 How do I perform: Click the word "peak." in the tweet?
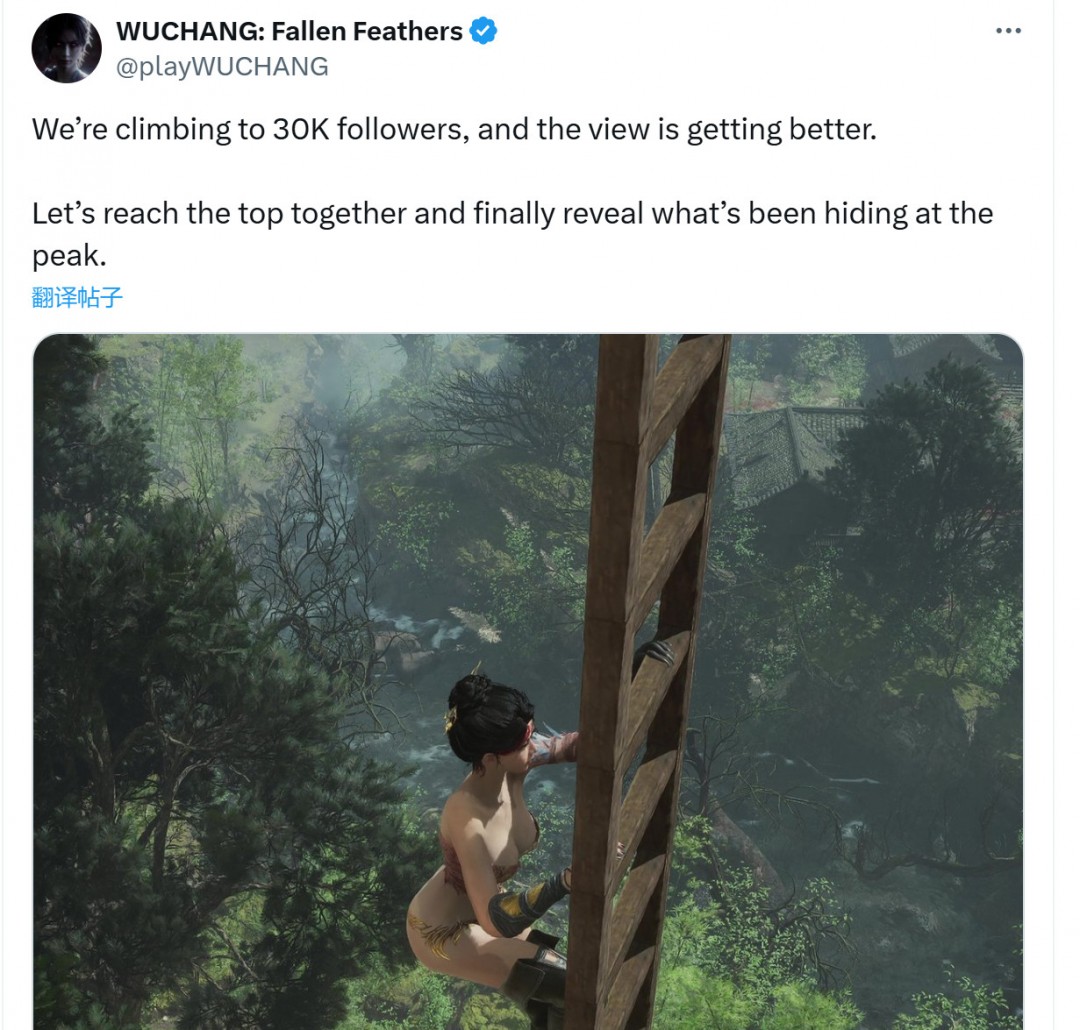[x=69, y=256]
